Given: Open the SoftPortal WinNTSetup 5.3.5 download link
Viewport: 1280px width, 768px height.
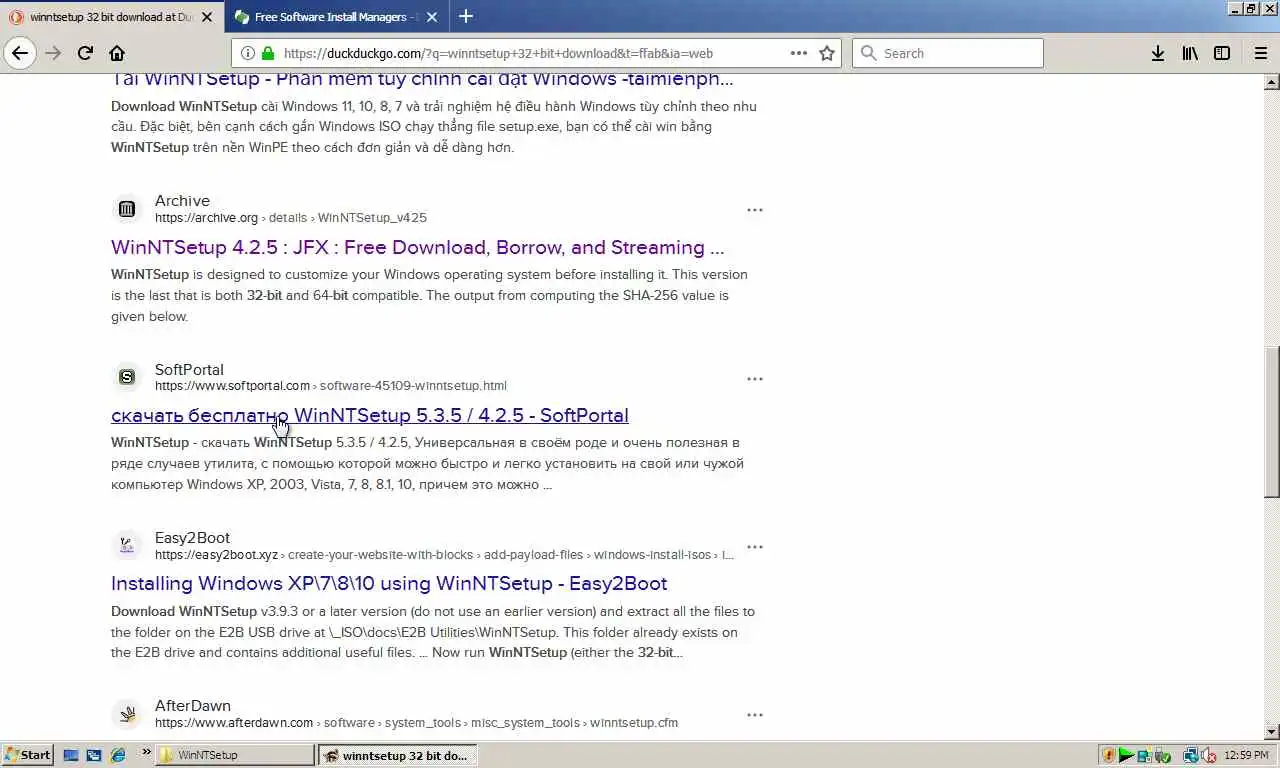Looking at the screenshot, I should coord(370,415).
